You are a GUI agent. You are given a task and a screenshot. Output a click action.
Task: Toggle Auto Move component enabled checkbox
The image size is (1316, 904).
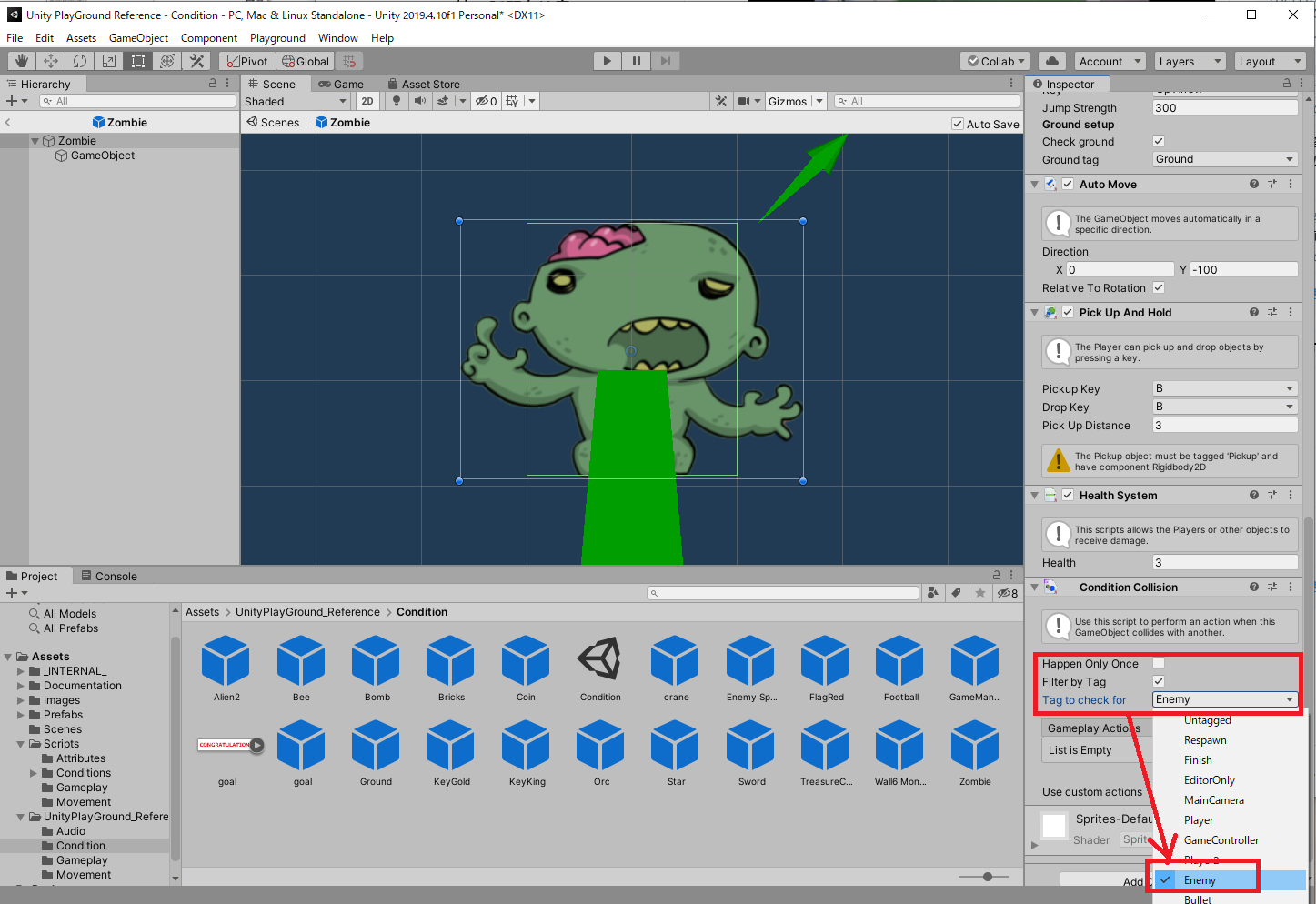(x=1068, y=184)
